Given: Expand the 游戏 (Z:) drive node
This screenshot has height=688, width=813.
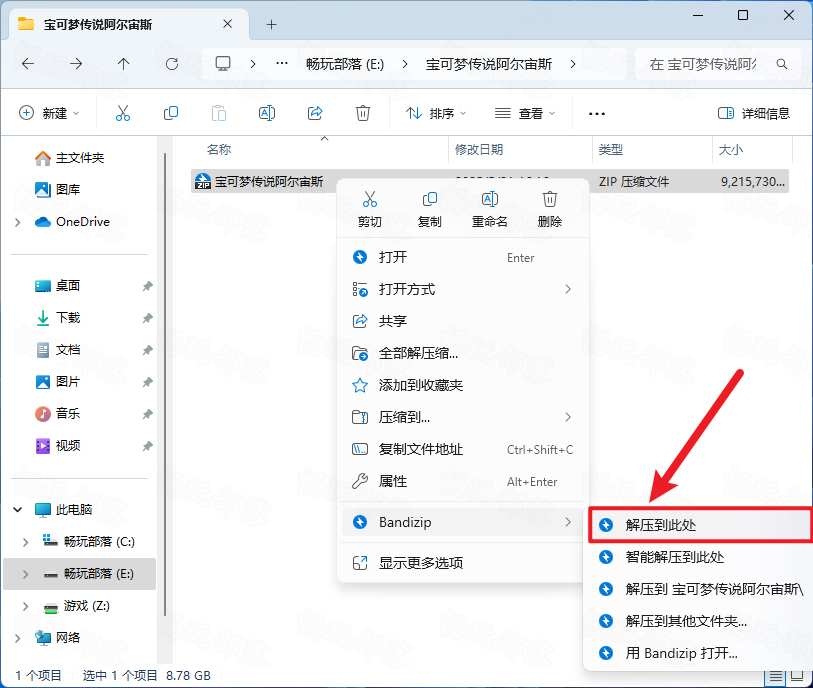Looking at the screenshot, I should [x=25, y=606].
